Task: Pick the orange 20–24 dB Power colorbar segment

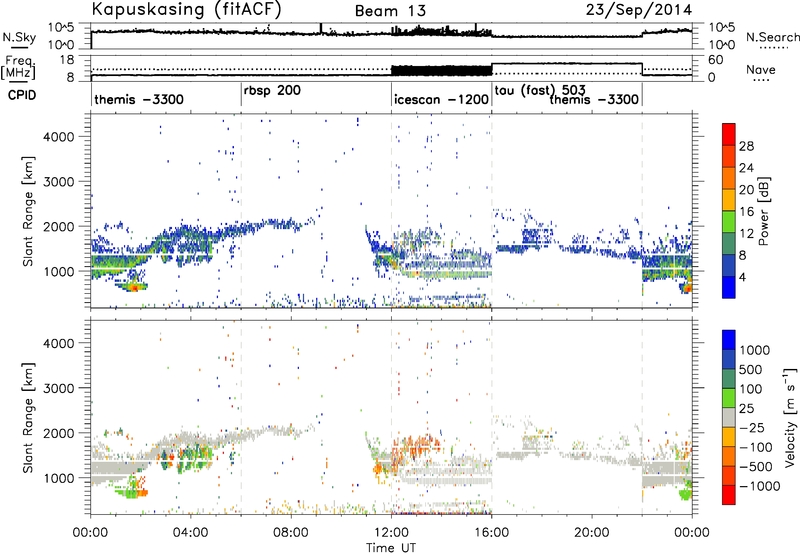Action: tap(729, 178)
